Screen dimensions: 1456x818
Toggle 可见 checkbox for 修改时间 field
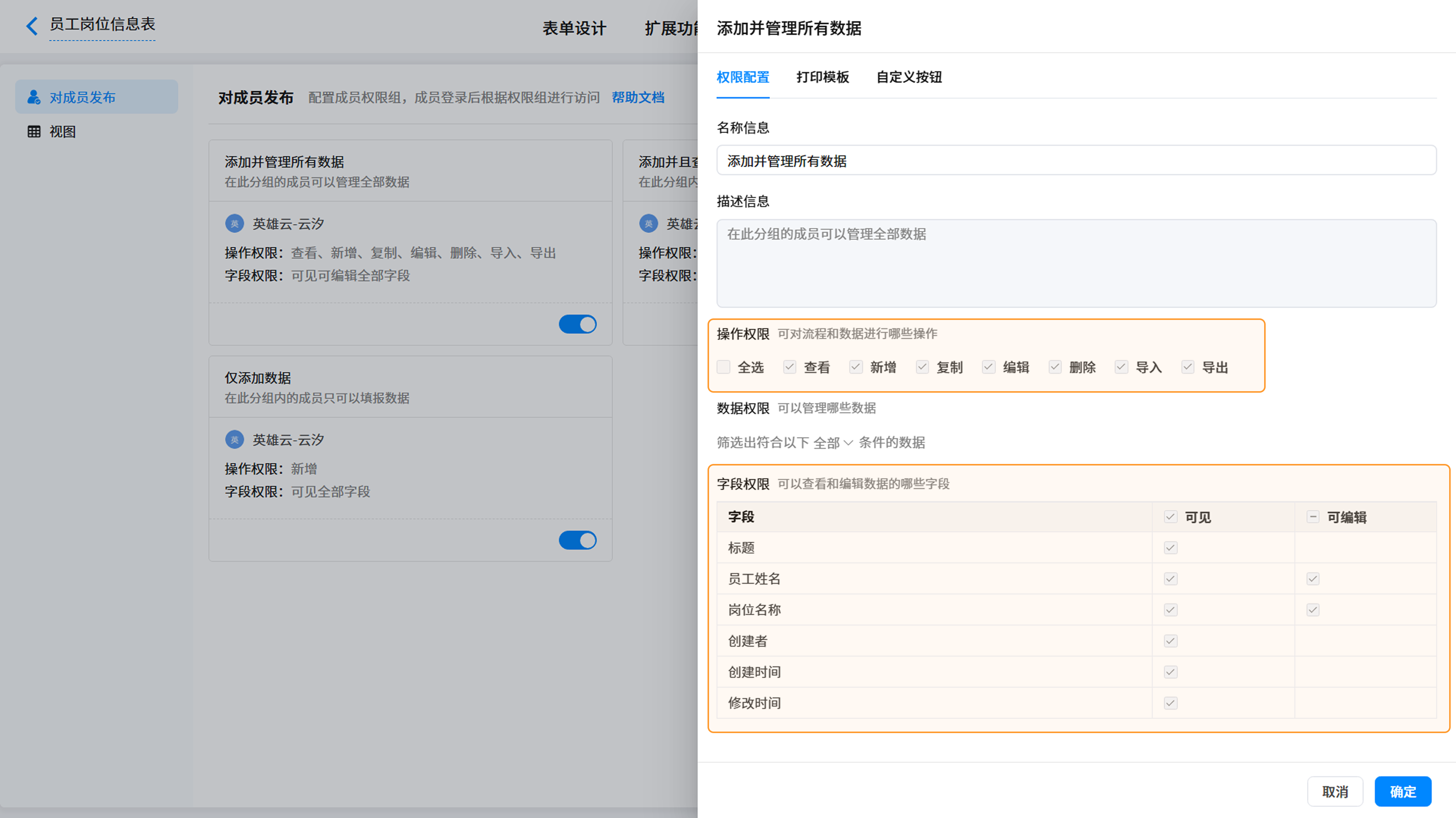pyautogui.click(x=1170, y=703)
